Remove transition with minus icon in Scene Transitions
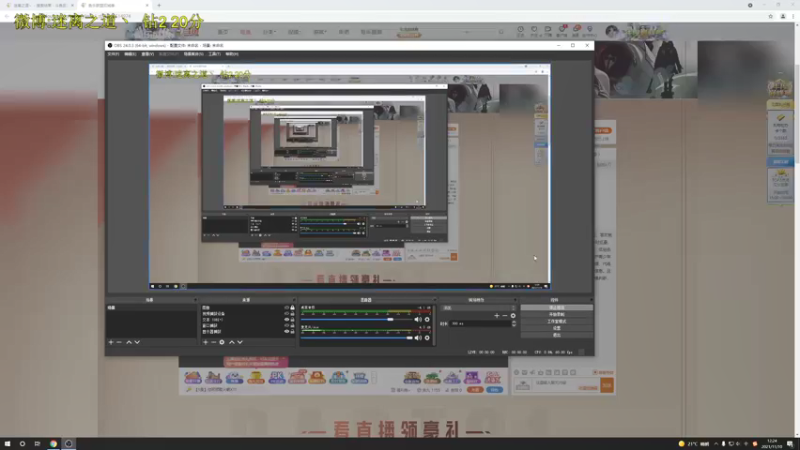The height and width of the screenshot is (450, 800). click(505, 316)
